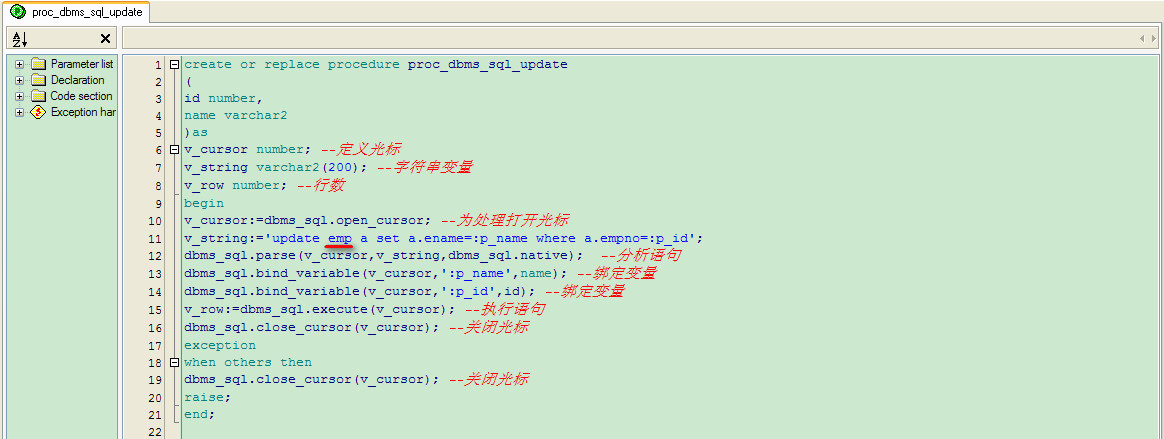Image resolution: width=1164 pixels, height=439 pixels.
Task: Click 'name varchar2' parameter on line 4
Action: (236, 116)
